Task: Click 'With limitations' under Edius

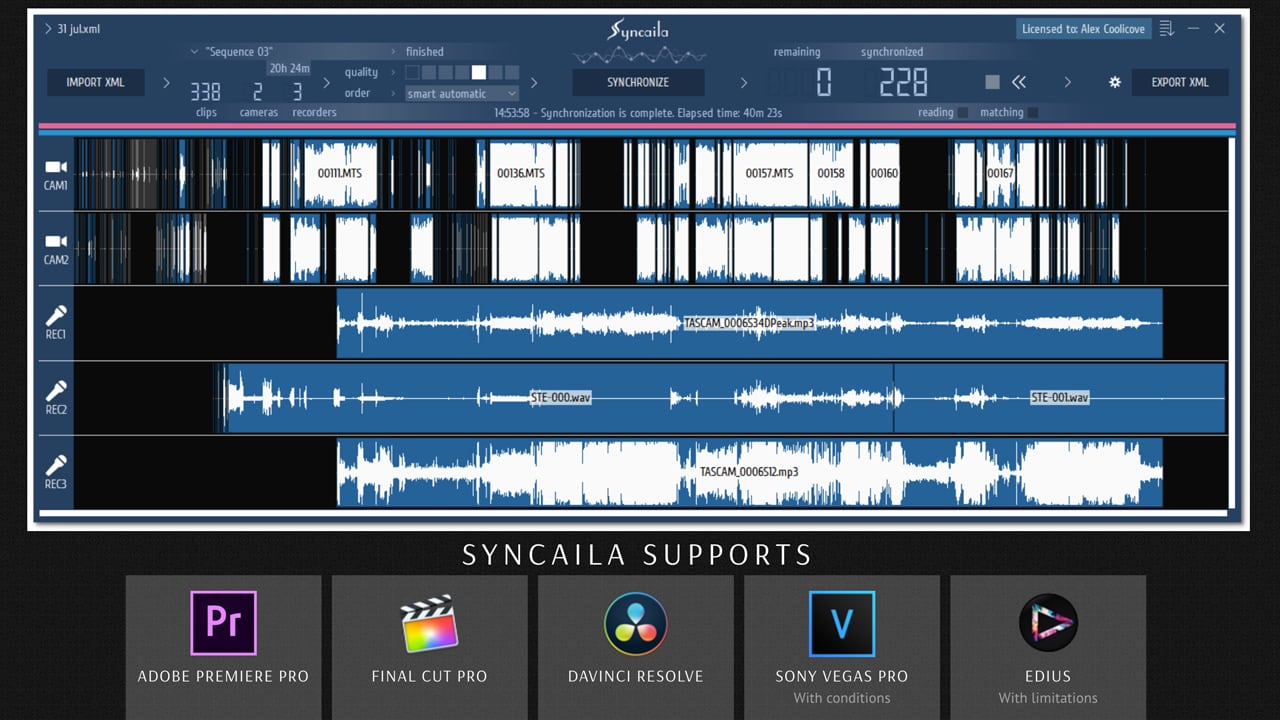Action: pos(1048,698)
